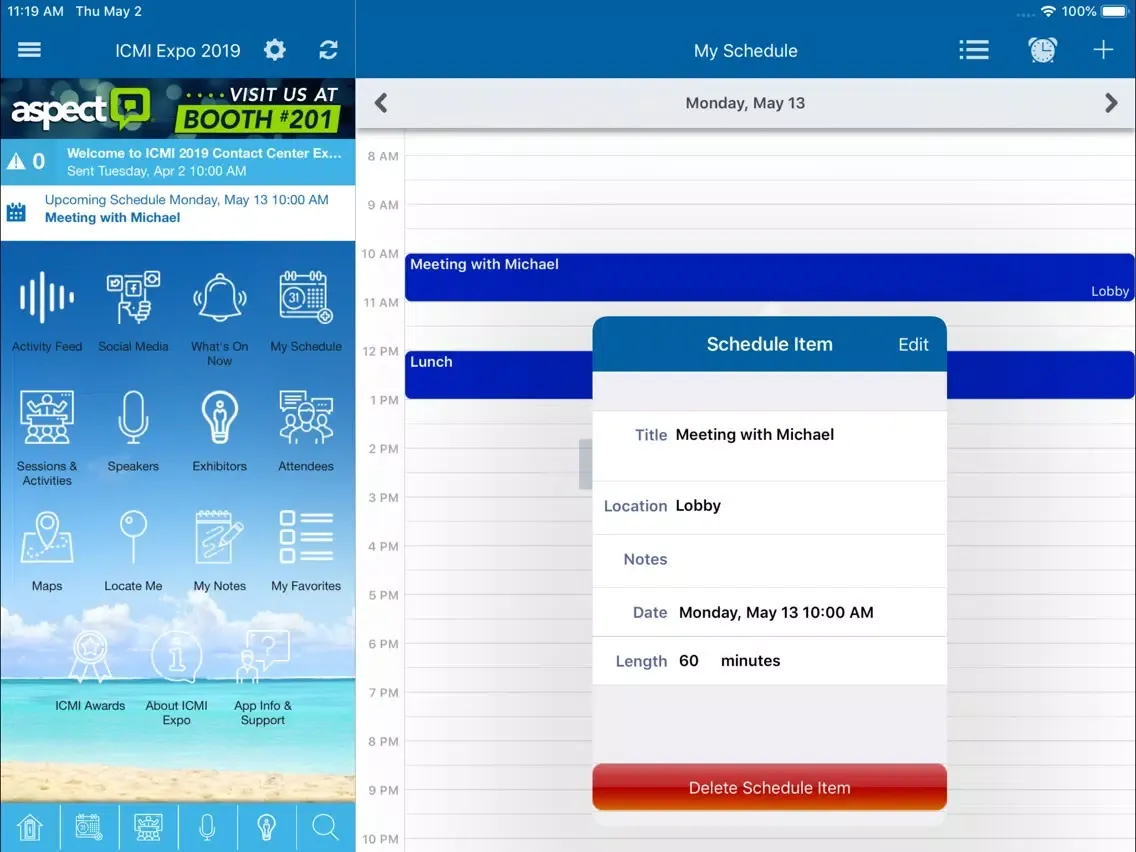
Task: Open settings gear in ICMI Expo header
Action: tap(275, 50)
